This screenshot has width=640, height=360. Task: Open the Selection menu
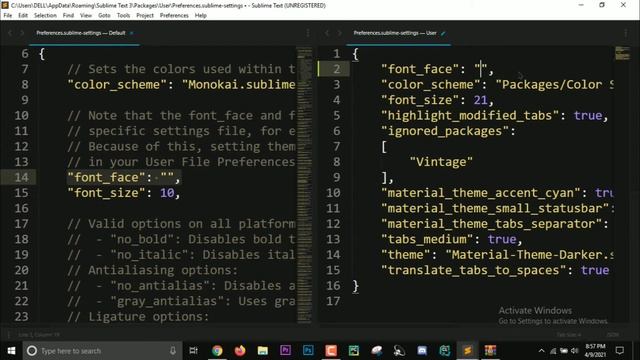point(45,16)
